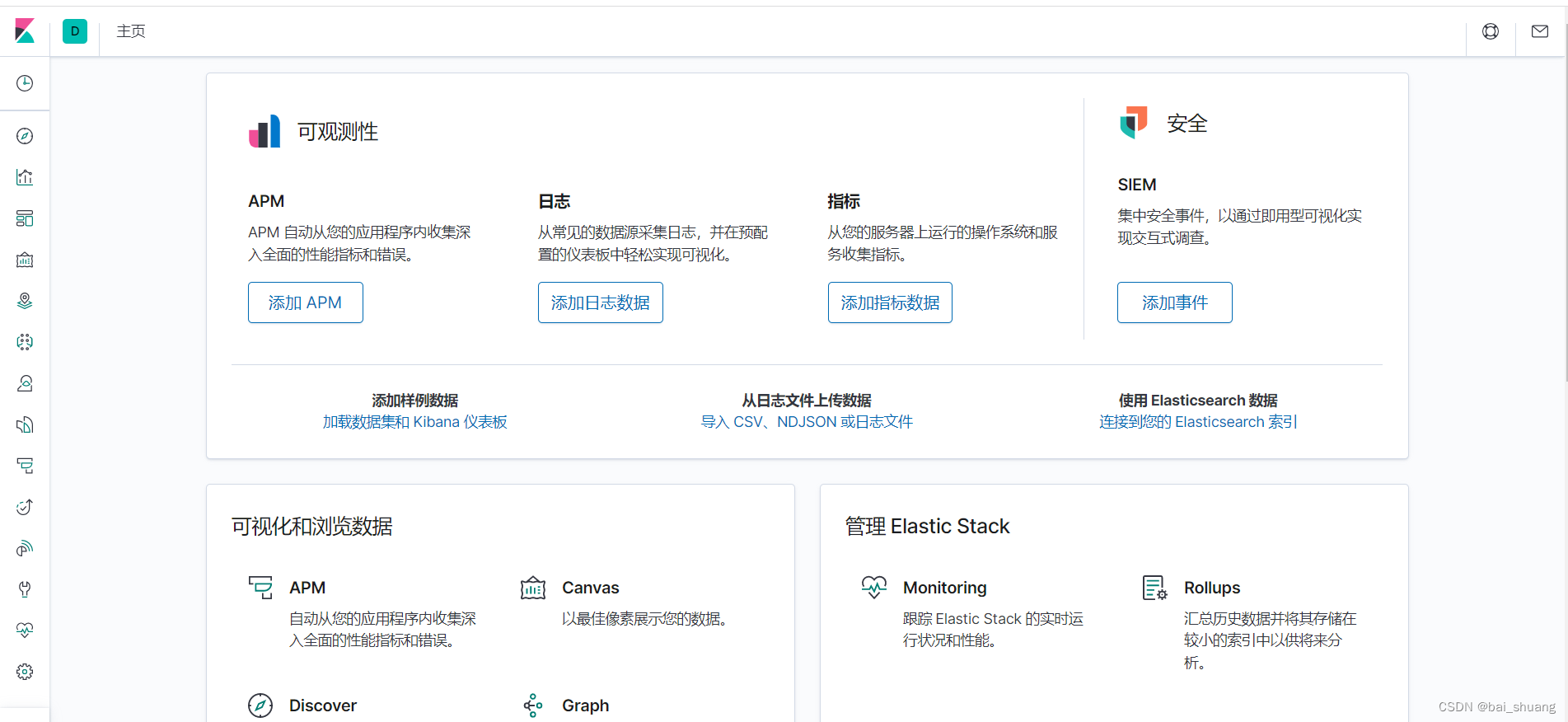Open the Monitoring card title

(x=945, y=588)
